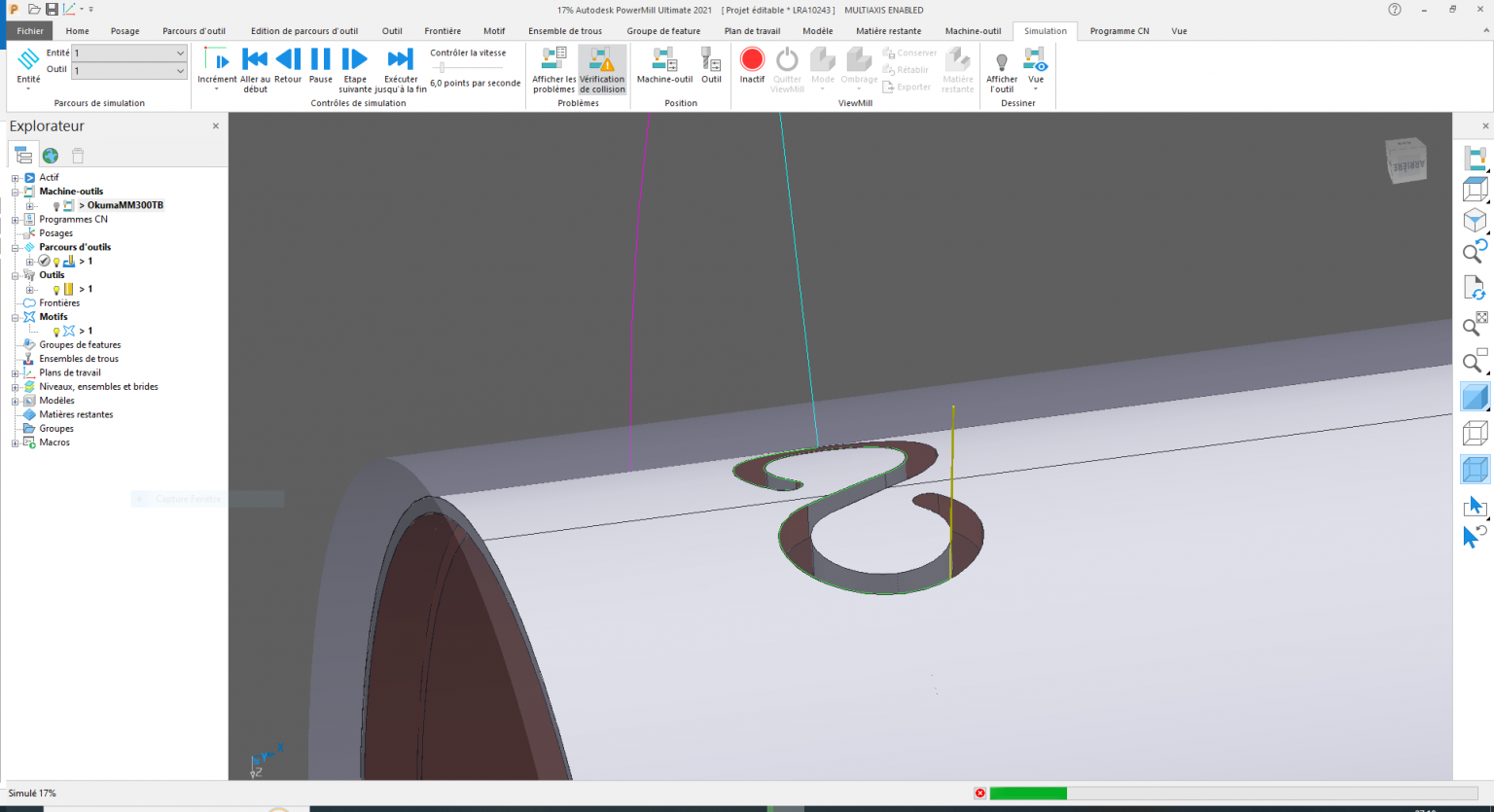Open the Outil combo box in Parcours de simulation
This screenshot has height=812, width=1494.
[129, 71]
